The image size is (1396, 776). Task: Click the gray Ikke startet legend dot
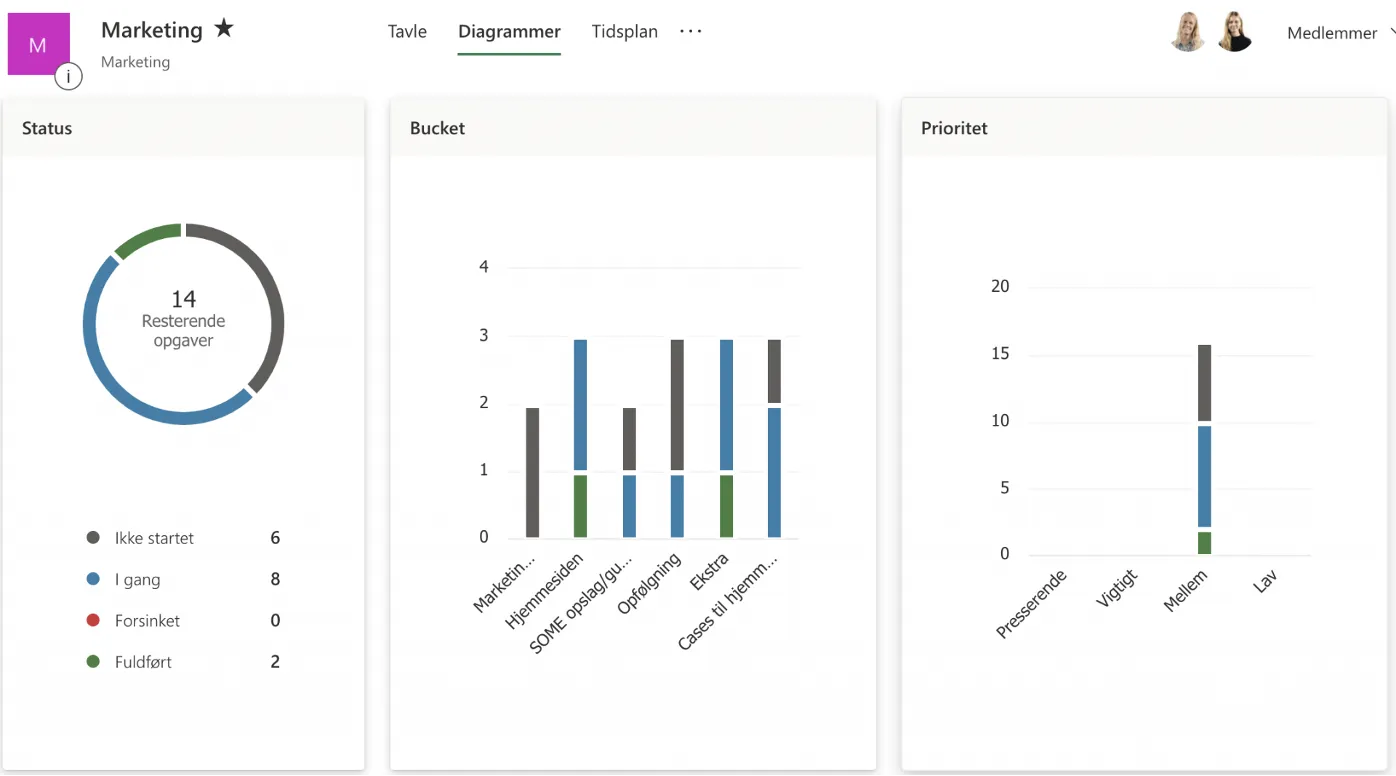pyautogui.click(x=94, y=538)
